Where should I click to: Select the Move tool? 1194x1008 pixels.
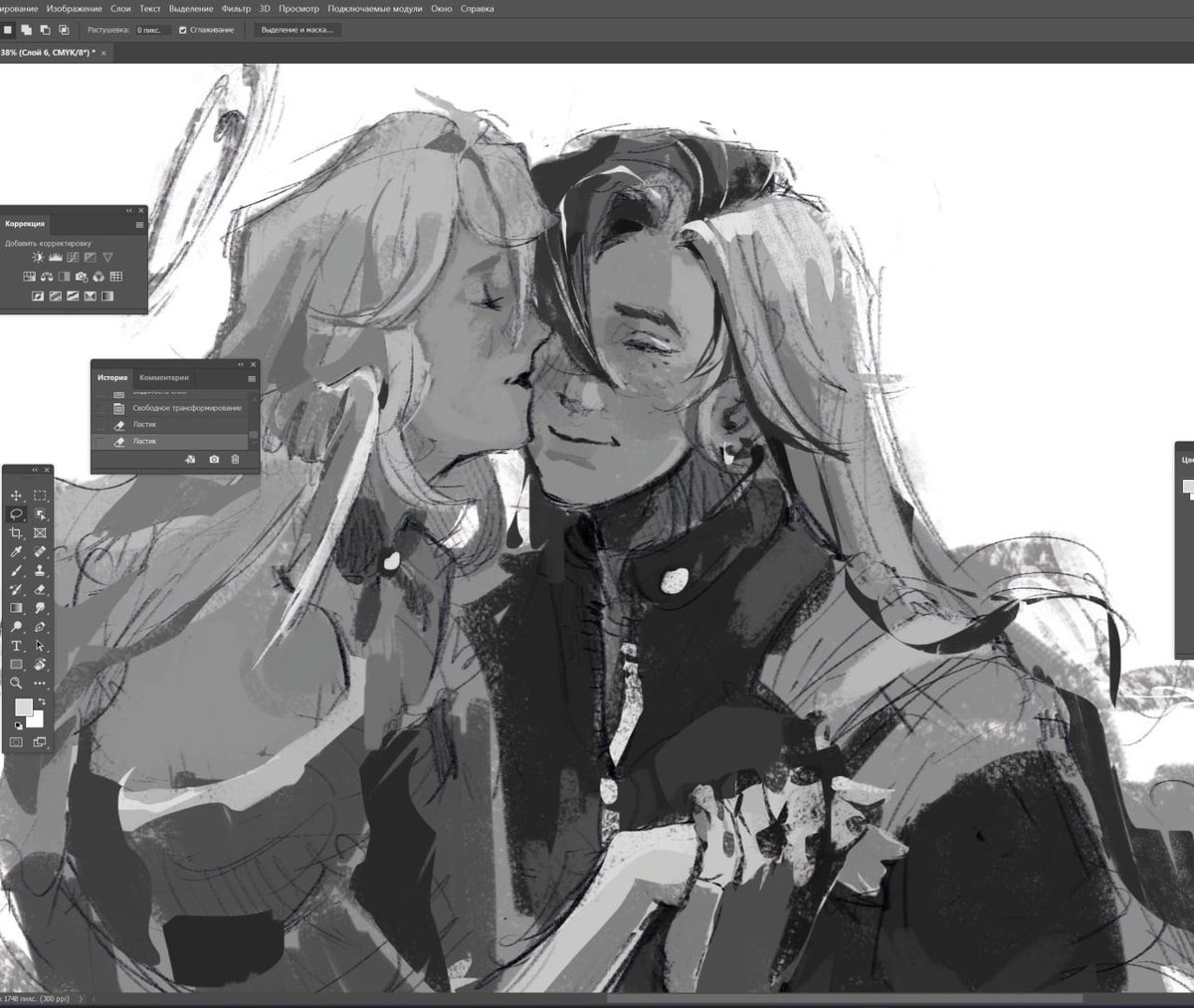(x=15, y=496)
